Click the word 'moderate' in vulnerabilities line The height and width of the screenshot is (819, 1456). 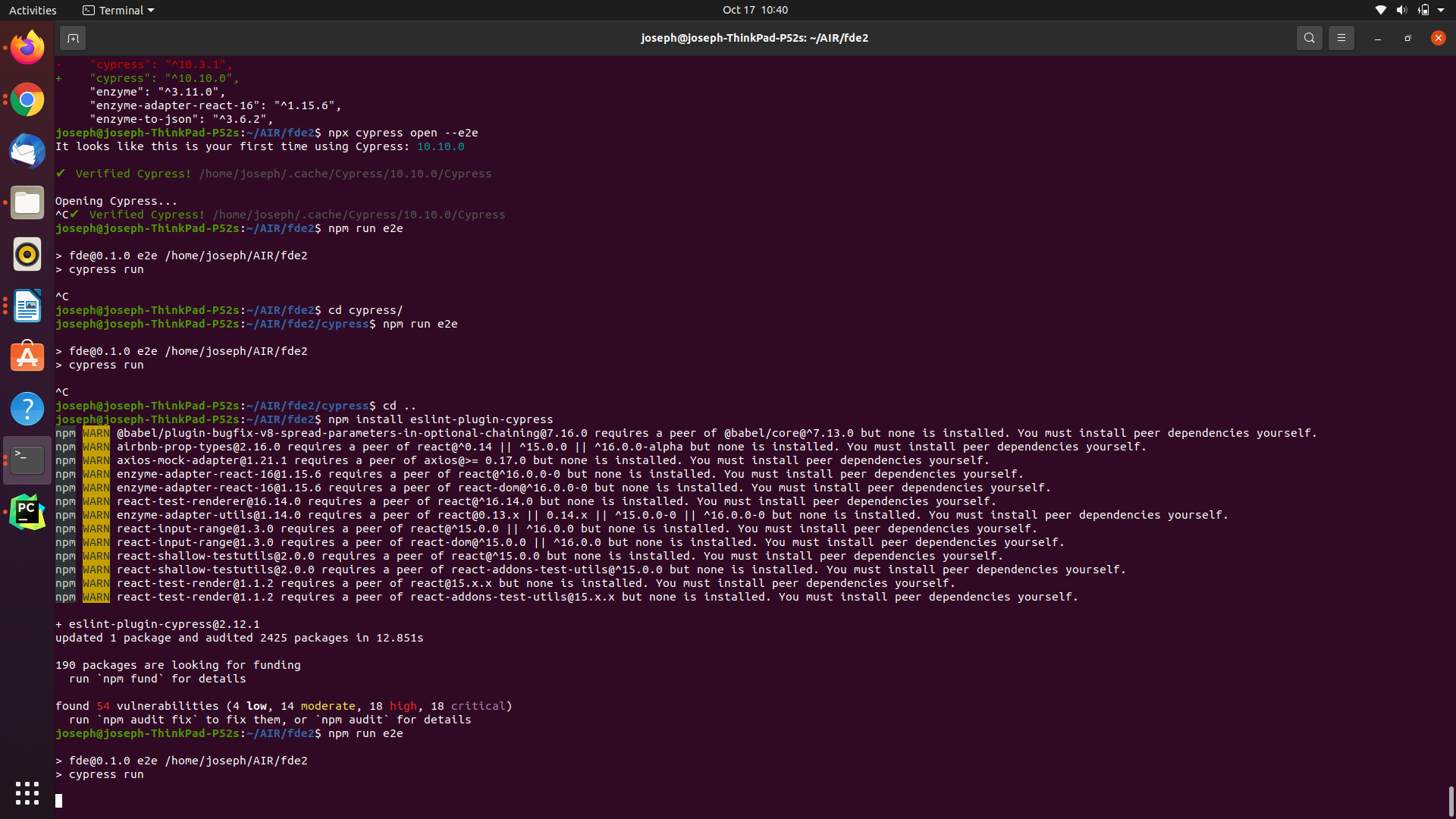(328, 706)
